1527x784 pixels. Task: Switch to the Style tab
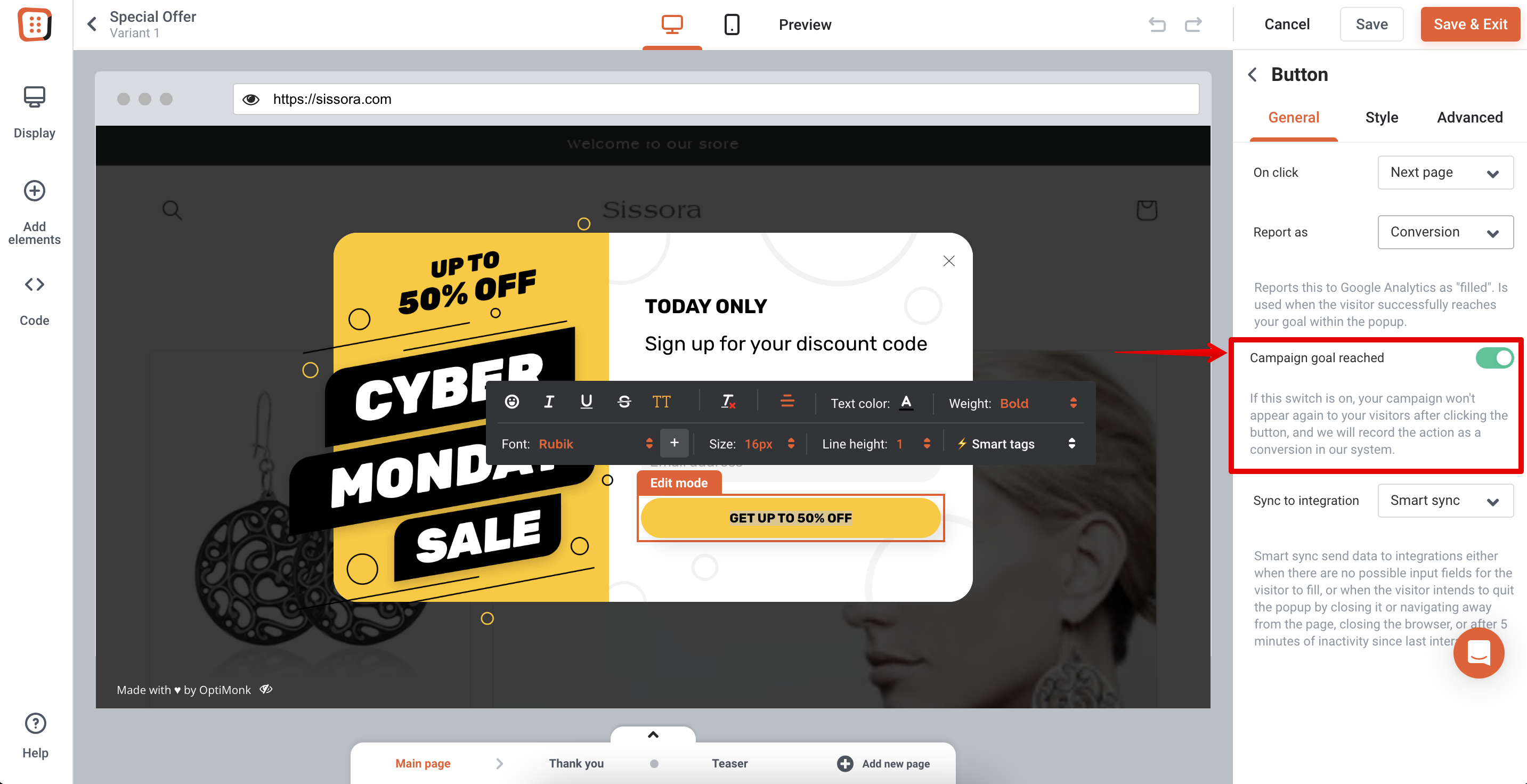[x=1381, y=117]
